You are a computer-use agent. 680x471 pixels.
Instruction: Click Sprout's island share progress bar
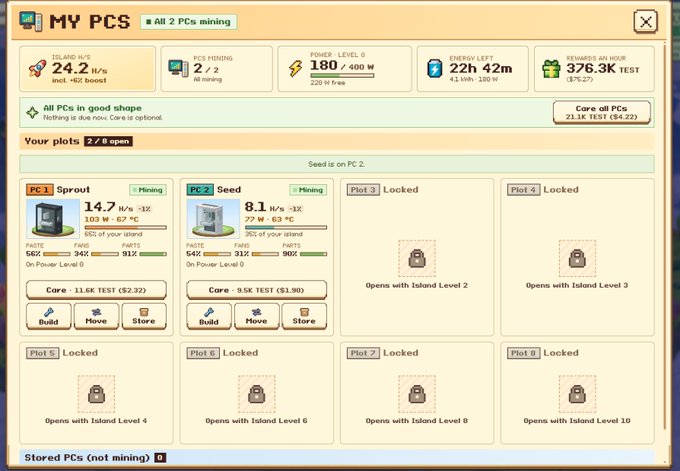(126, 227)
